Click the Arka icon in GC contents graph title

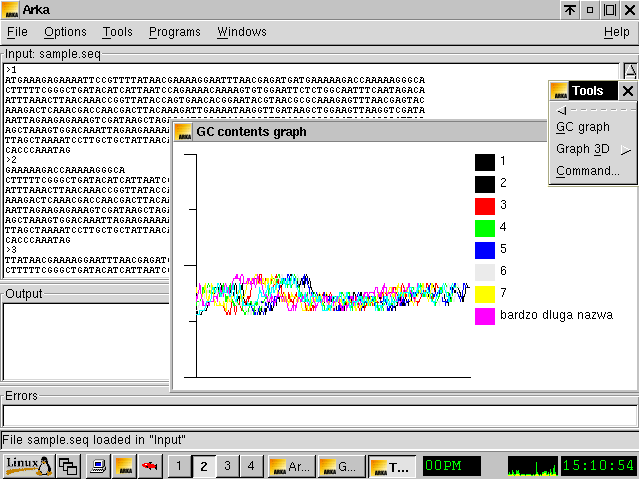[183, 132]
